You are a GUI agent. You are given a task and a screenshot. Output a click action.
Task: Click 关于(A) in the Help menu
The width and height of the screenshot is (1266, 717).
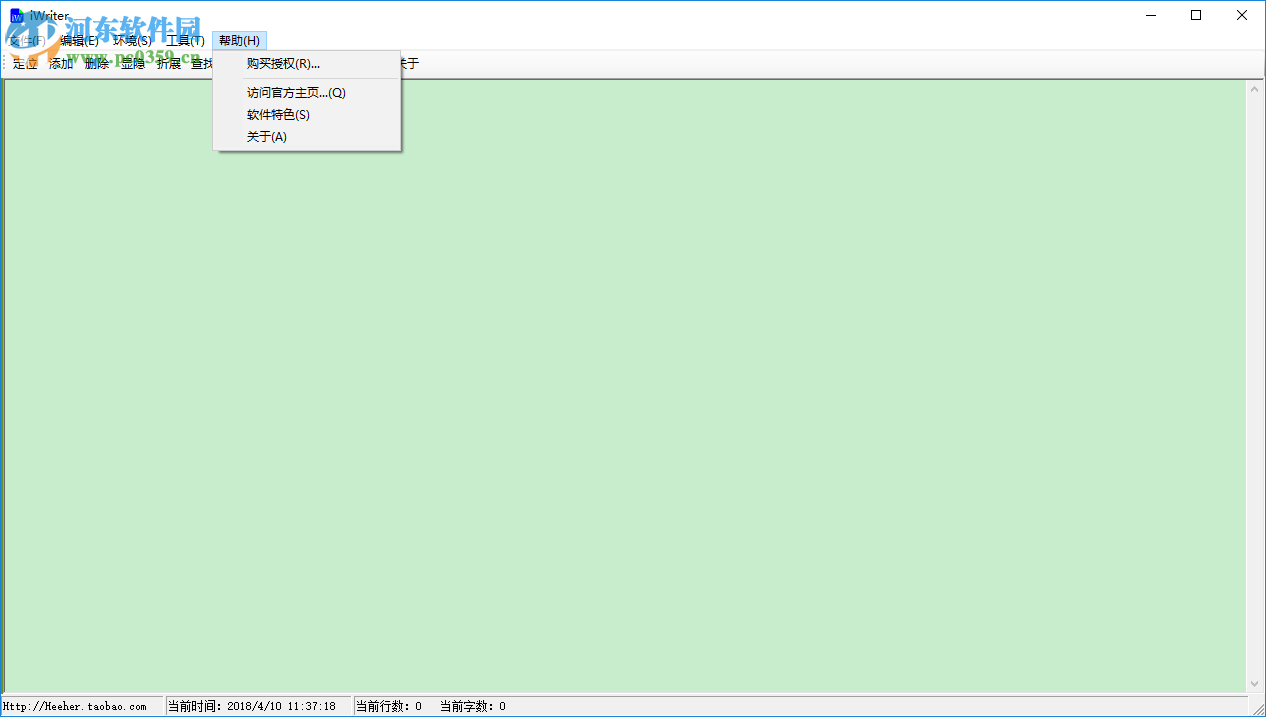264,136
